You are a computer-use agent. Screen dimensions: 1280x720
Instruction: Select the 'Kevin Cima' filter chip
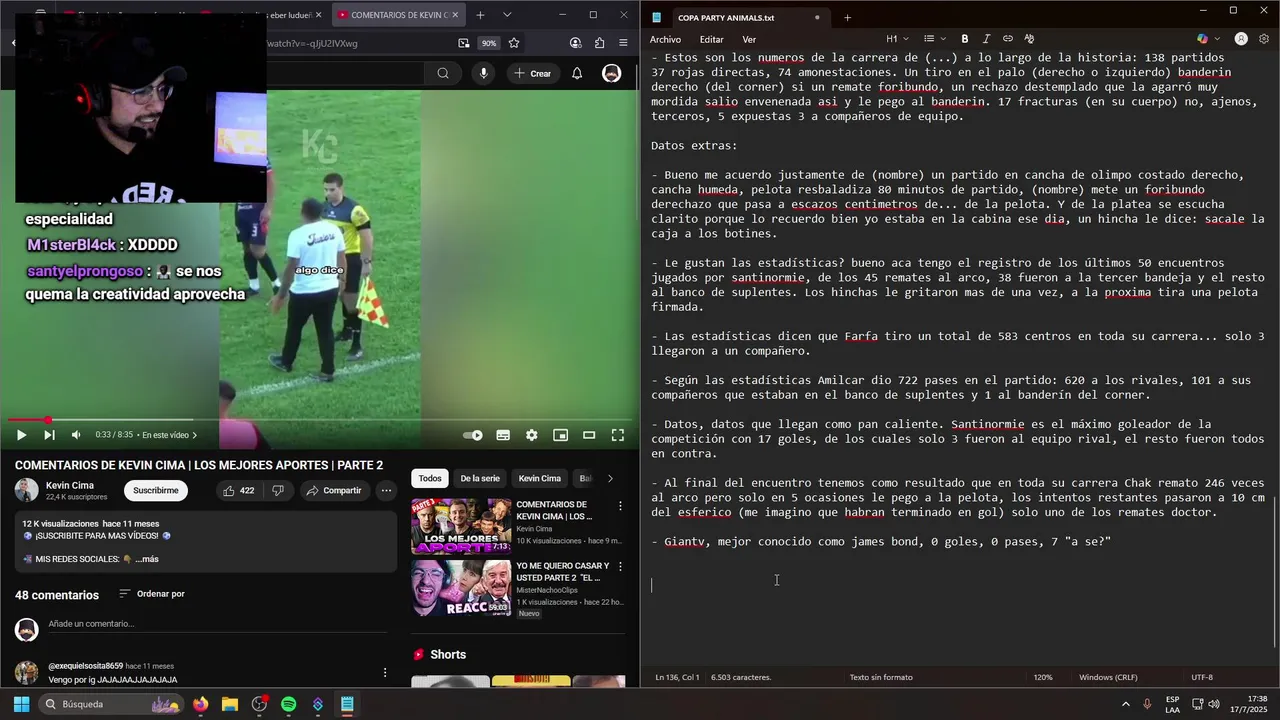click(x=540, y=478)
